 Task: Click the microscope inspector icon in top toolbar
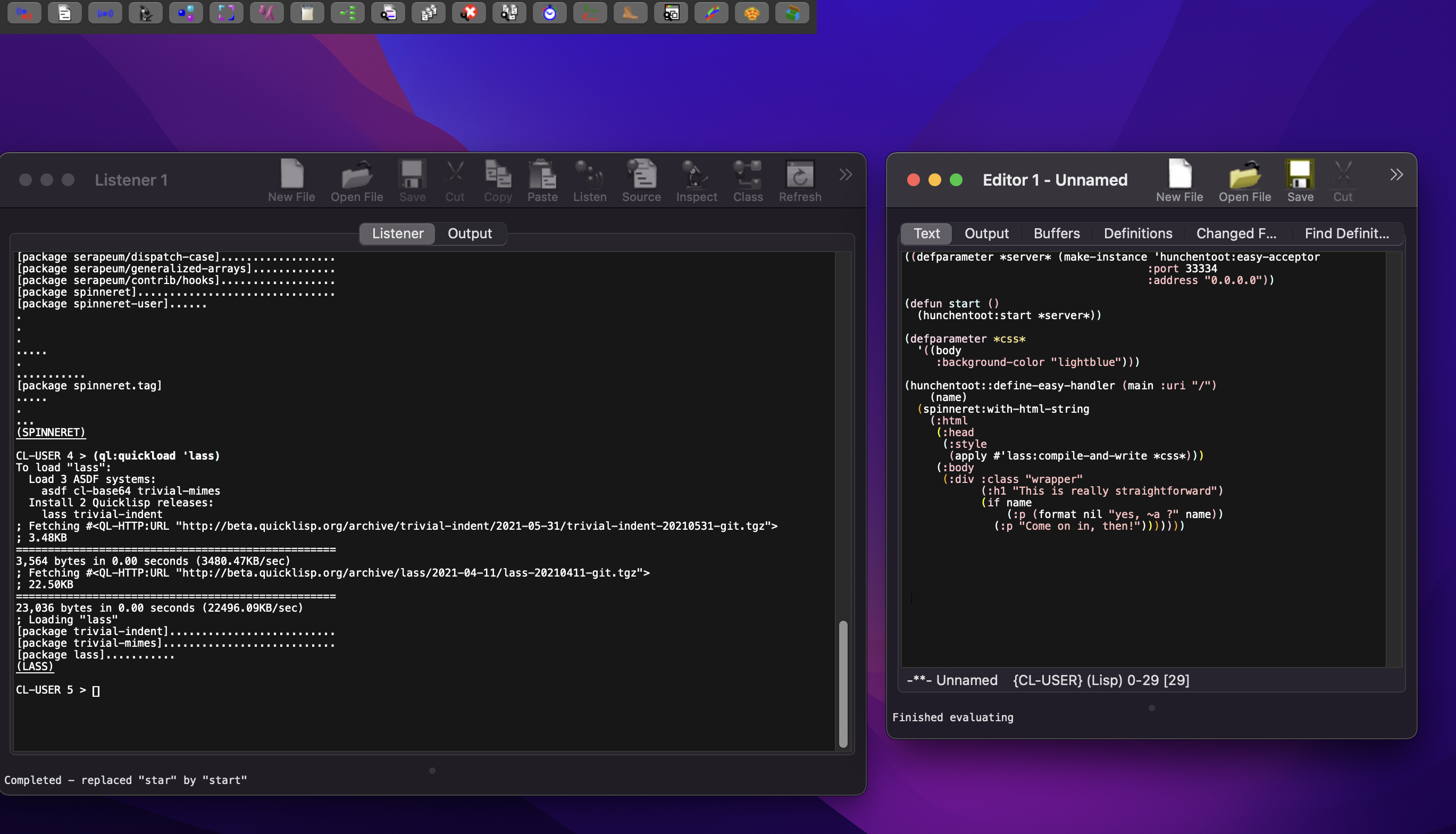coord(145,13)
